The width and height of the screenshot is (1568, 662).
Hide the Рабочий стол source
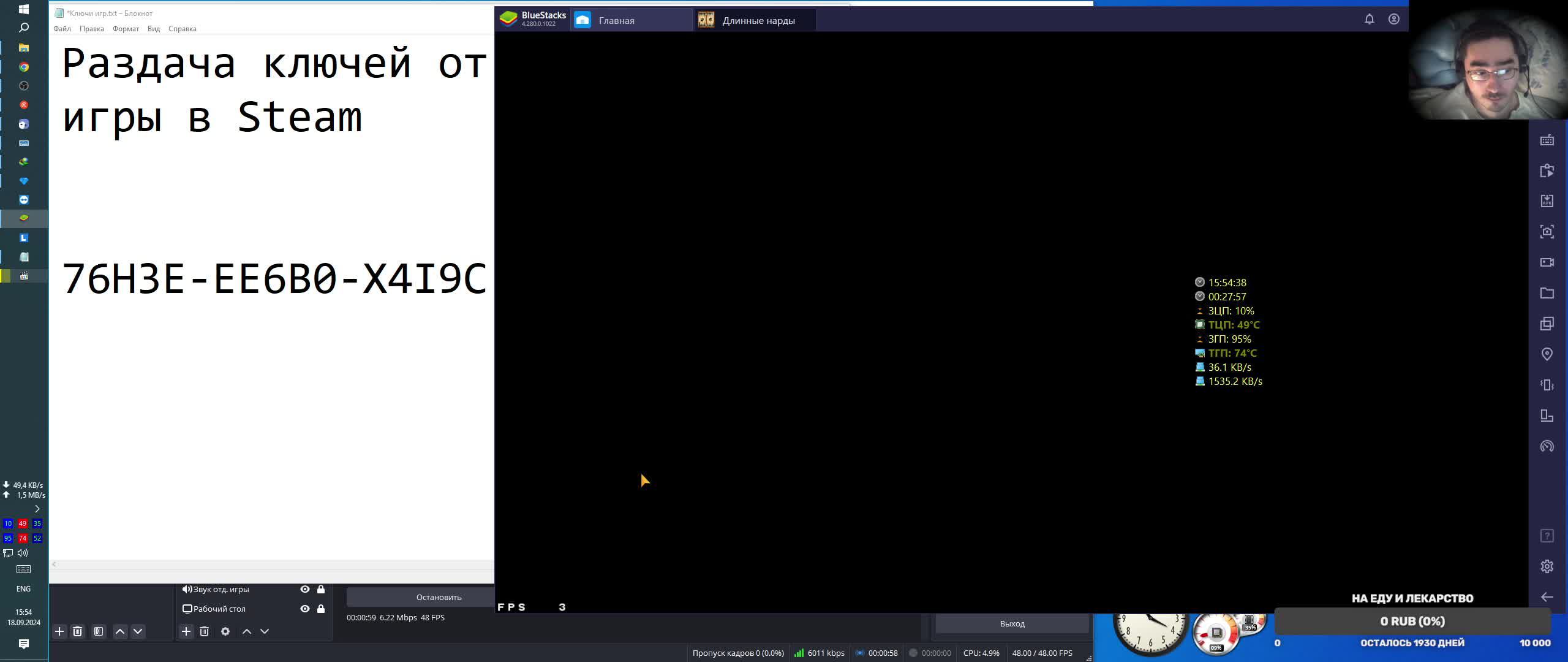click(x=304, y=609)
